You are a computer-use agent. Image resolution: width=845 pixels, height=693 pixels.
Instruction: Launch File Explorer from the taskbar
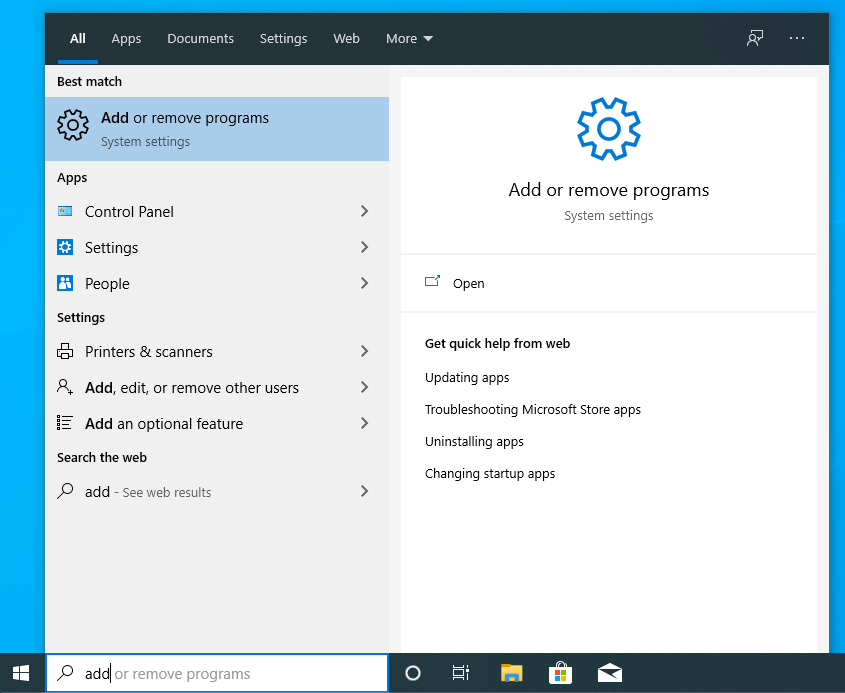(511, 673)
